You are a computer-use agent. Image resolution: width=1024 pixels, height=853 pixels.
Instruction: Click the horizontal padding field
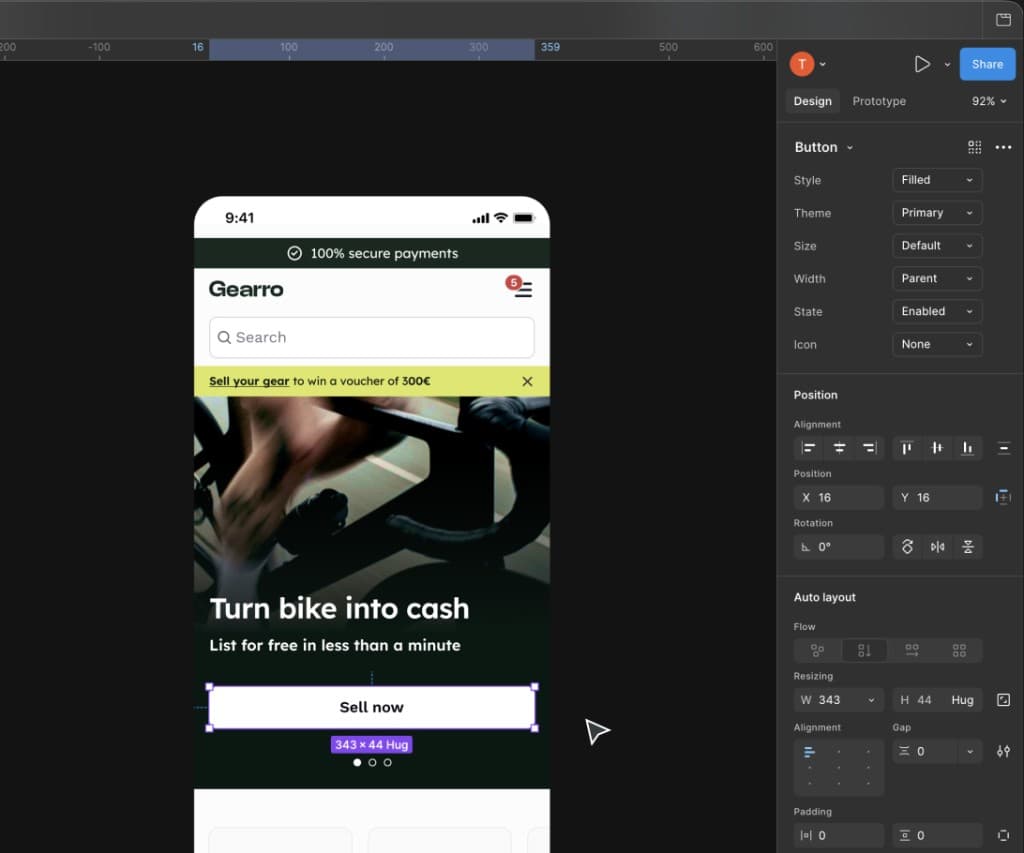click(x=839, y=835)
